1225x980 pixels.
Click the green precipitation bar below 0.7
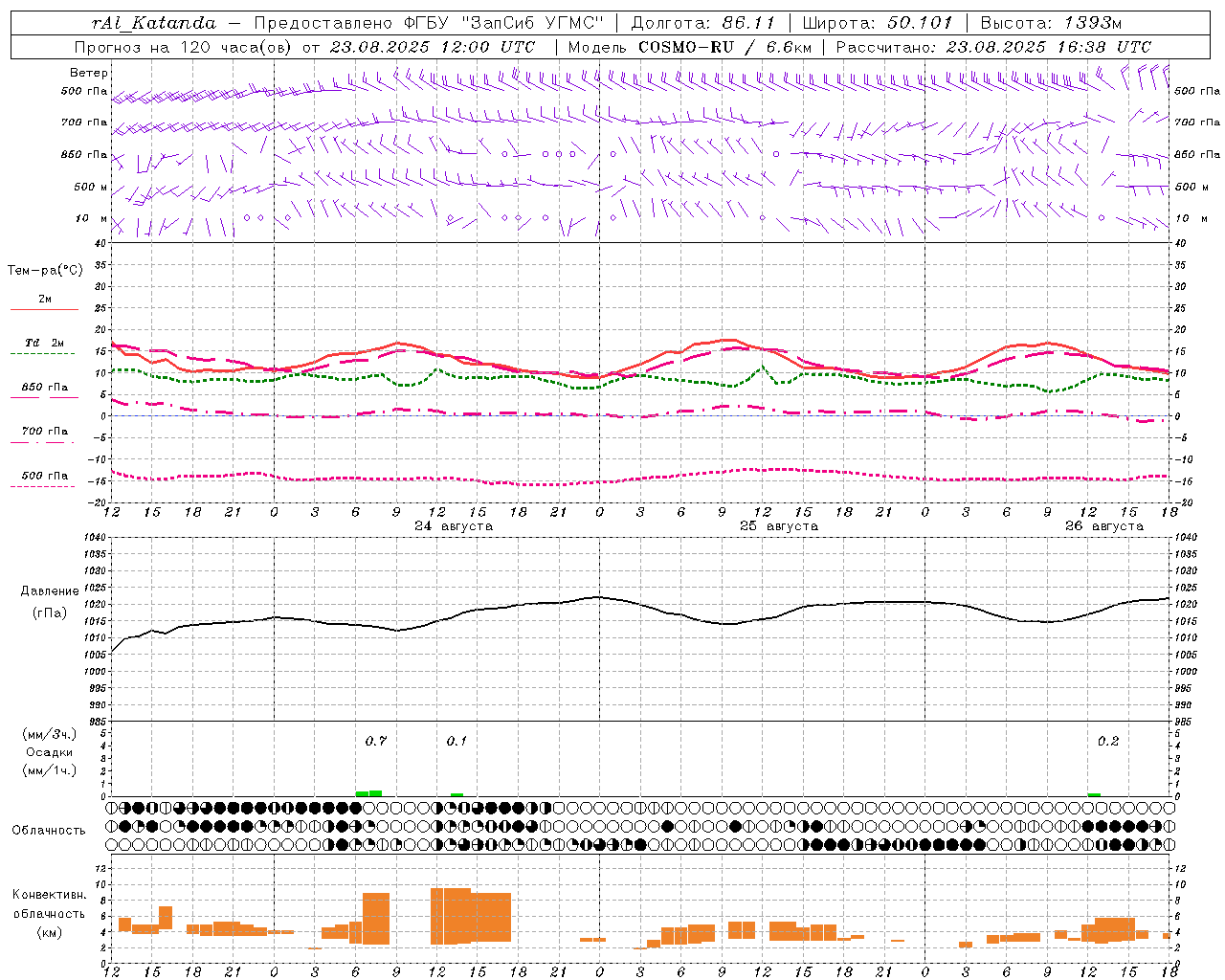tap(368, 793)
